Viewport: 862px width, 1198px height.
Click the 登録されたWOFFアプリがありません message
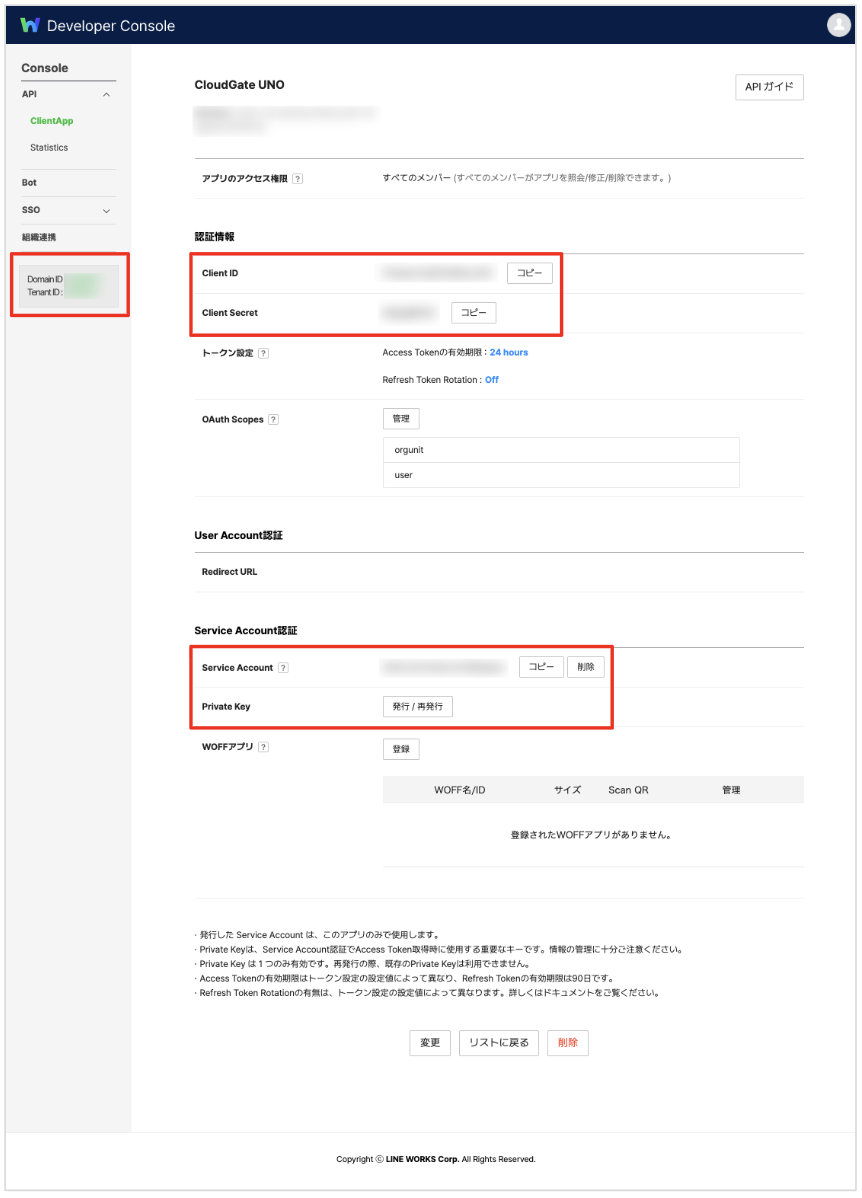click(592, 835)
